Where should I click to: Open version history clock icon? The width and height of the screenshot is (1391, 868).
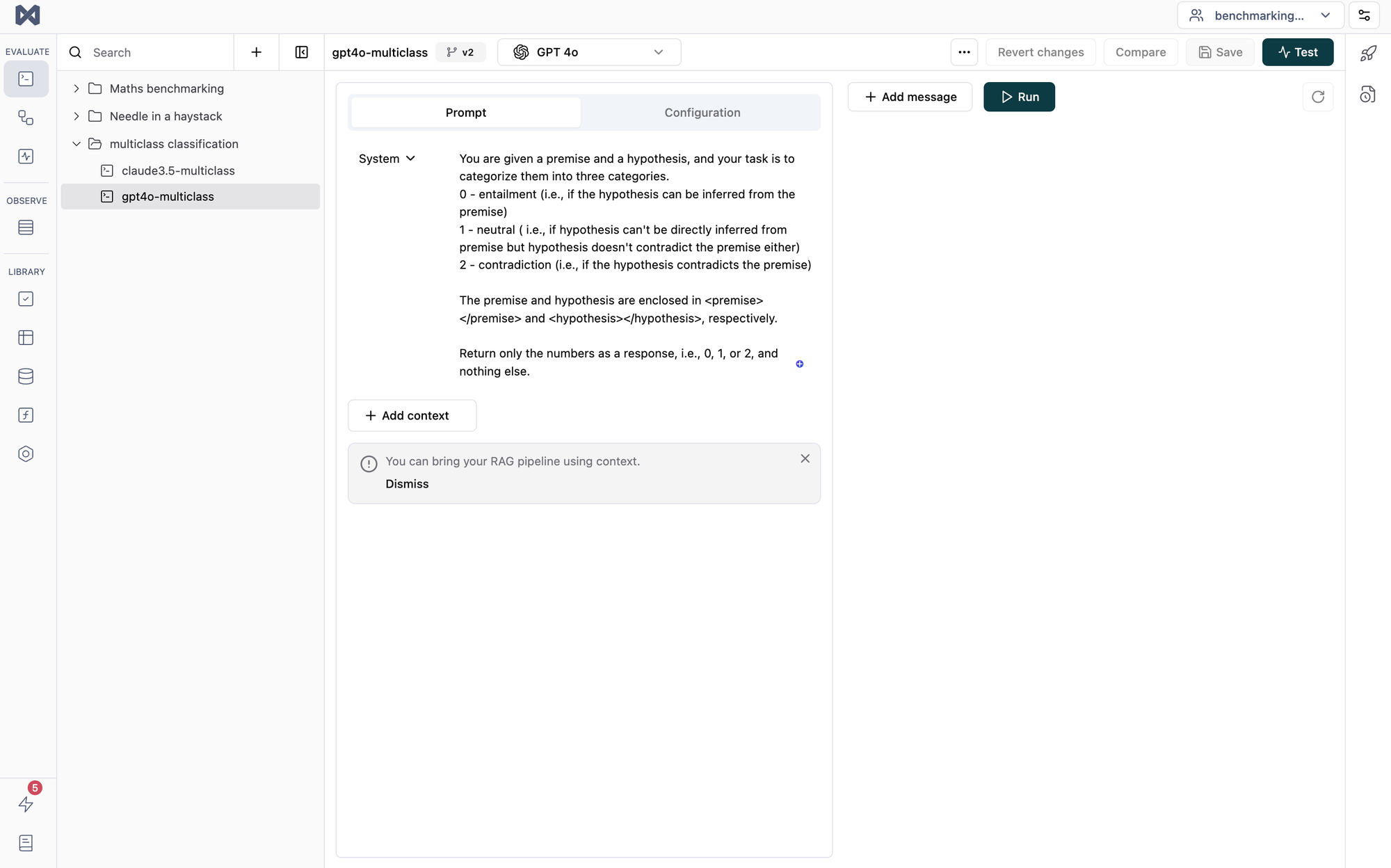[1367, 95]
